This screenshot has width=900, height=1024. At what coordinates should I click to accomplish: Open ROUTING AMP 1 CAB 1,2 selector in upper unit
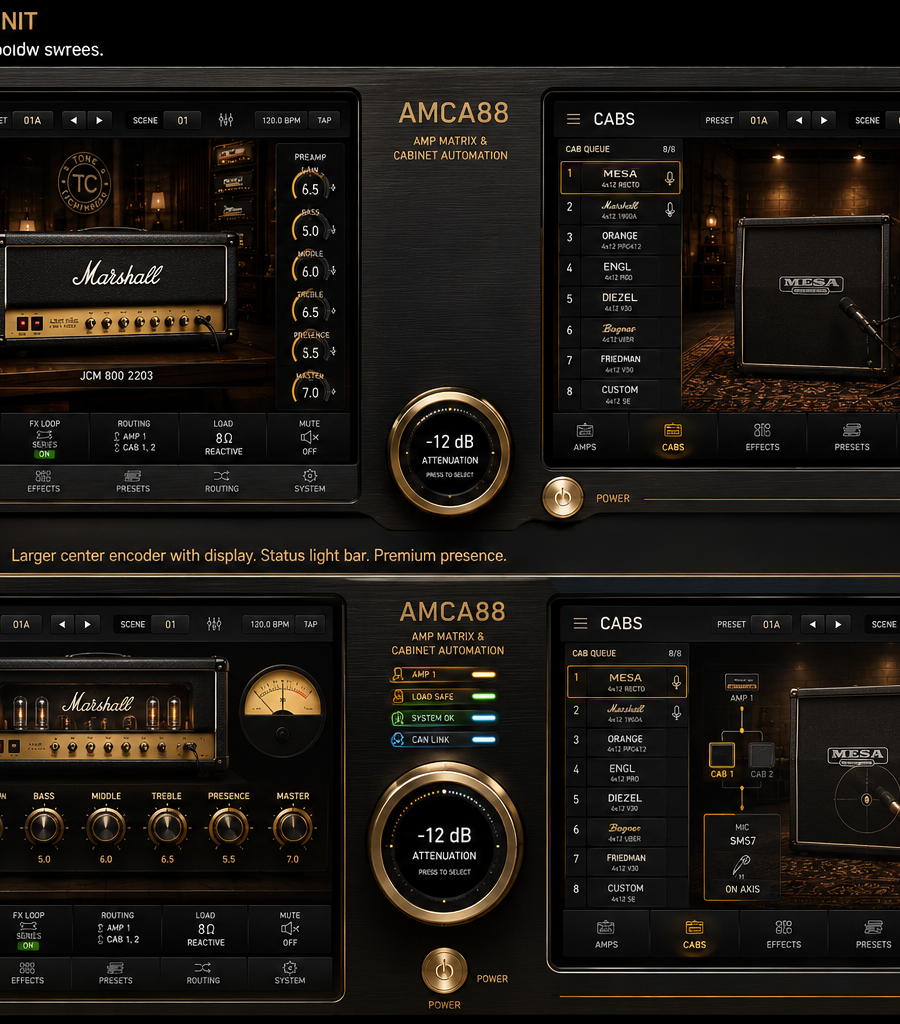[x=134, y=438]
